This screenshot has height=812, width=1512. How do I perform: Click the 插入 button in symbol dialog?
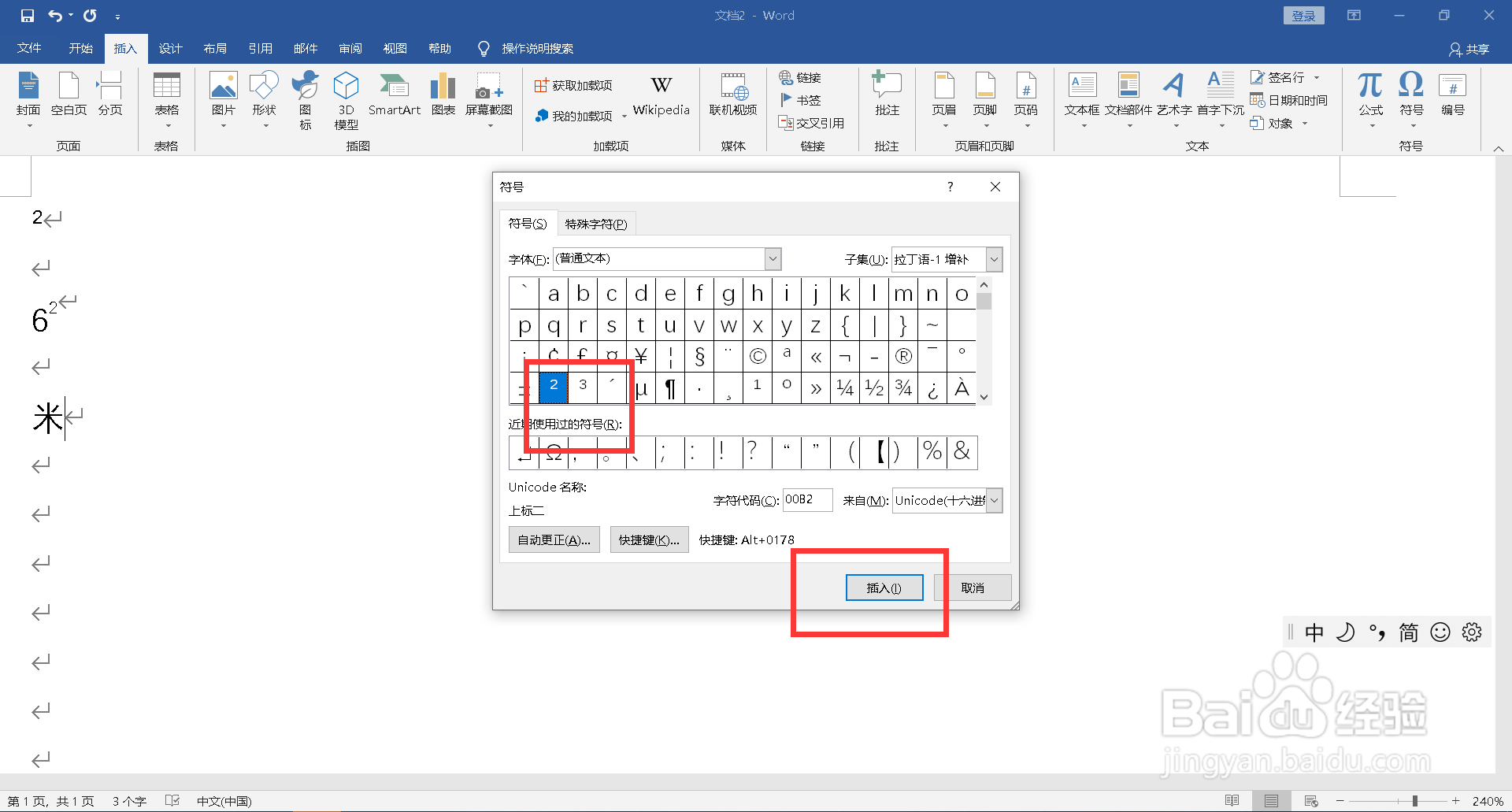tap(884, 588)
